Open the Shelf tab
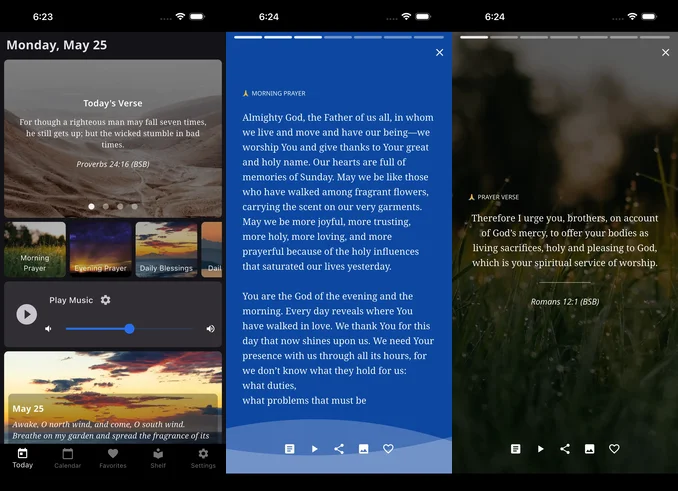The width and height of the screenshot is (678, 491). [158, 459]
